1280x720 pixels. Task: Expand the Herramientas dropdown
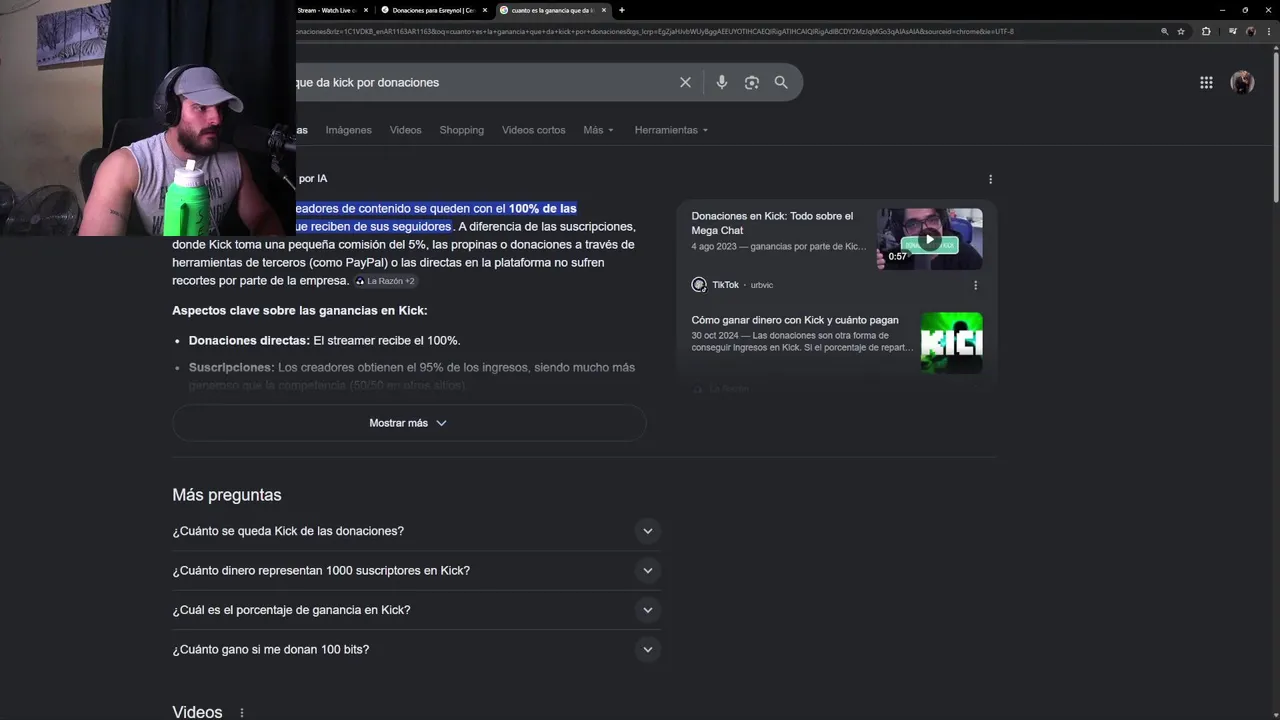(671, 130)
